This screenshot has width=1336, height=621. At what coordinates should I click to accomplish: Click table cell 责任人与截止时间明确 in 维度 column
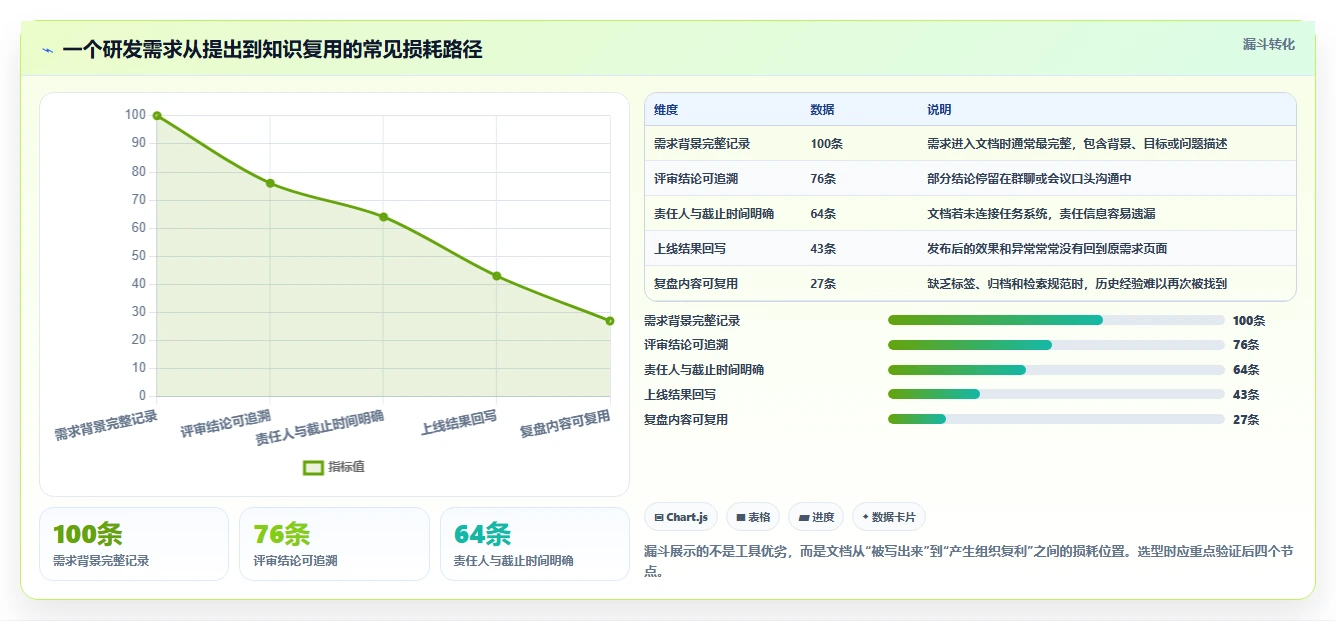click(714, 214)
